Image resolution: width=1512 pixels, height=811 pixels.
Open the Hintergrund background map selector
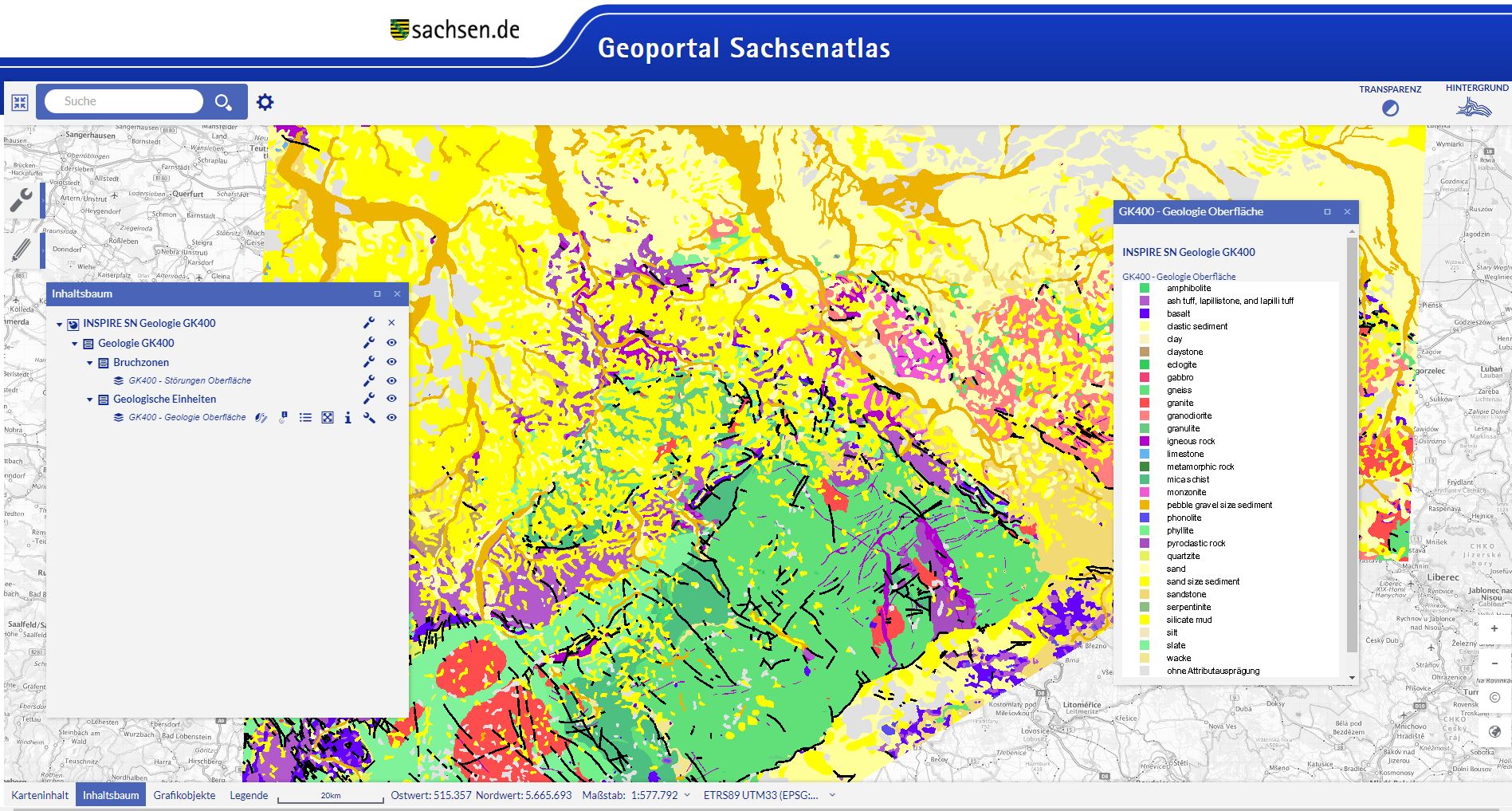[x=1475, y=107]
